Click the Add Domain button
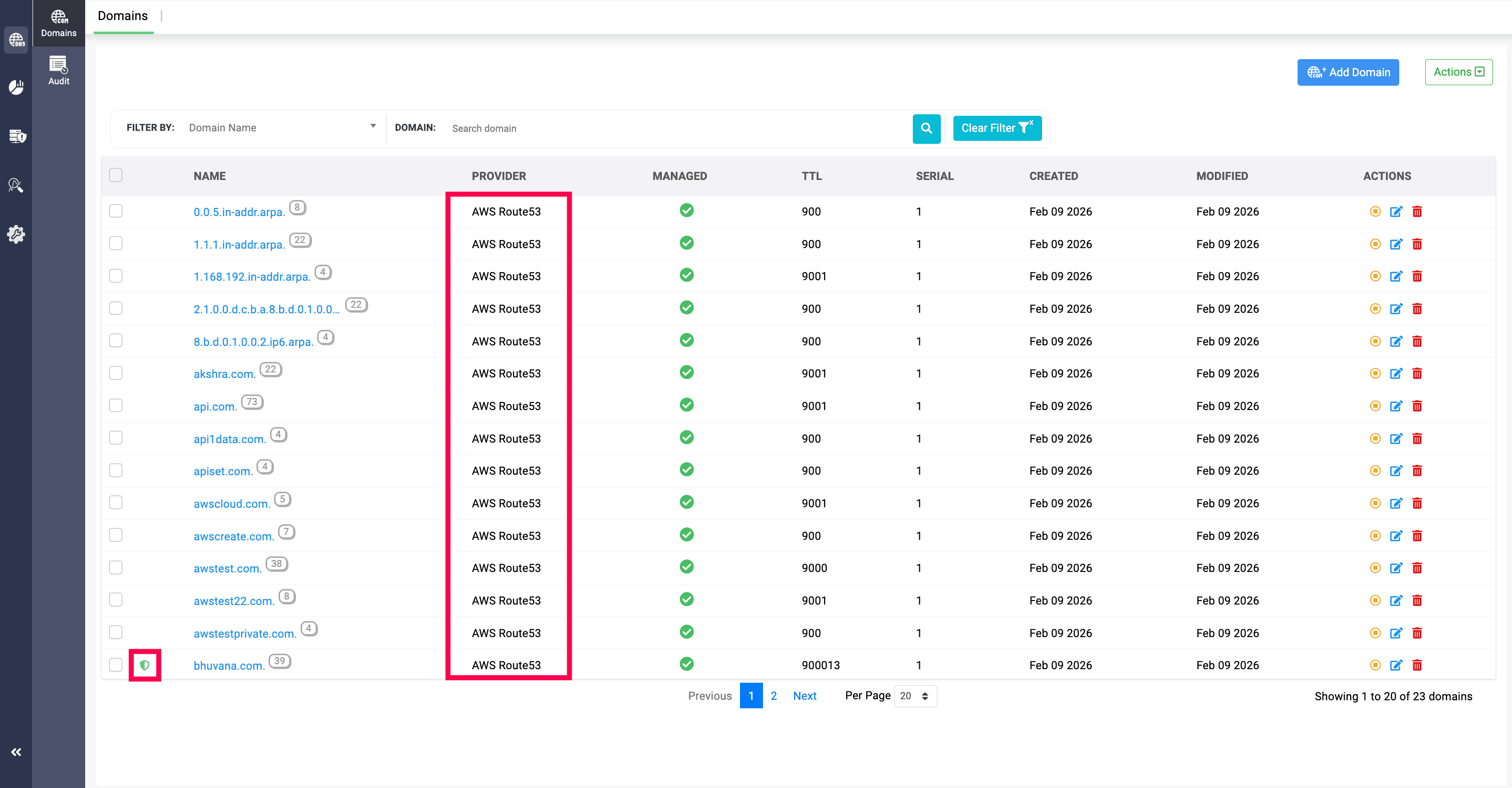The width and height of the screenshot is (1512, 788). point(1348,72)
